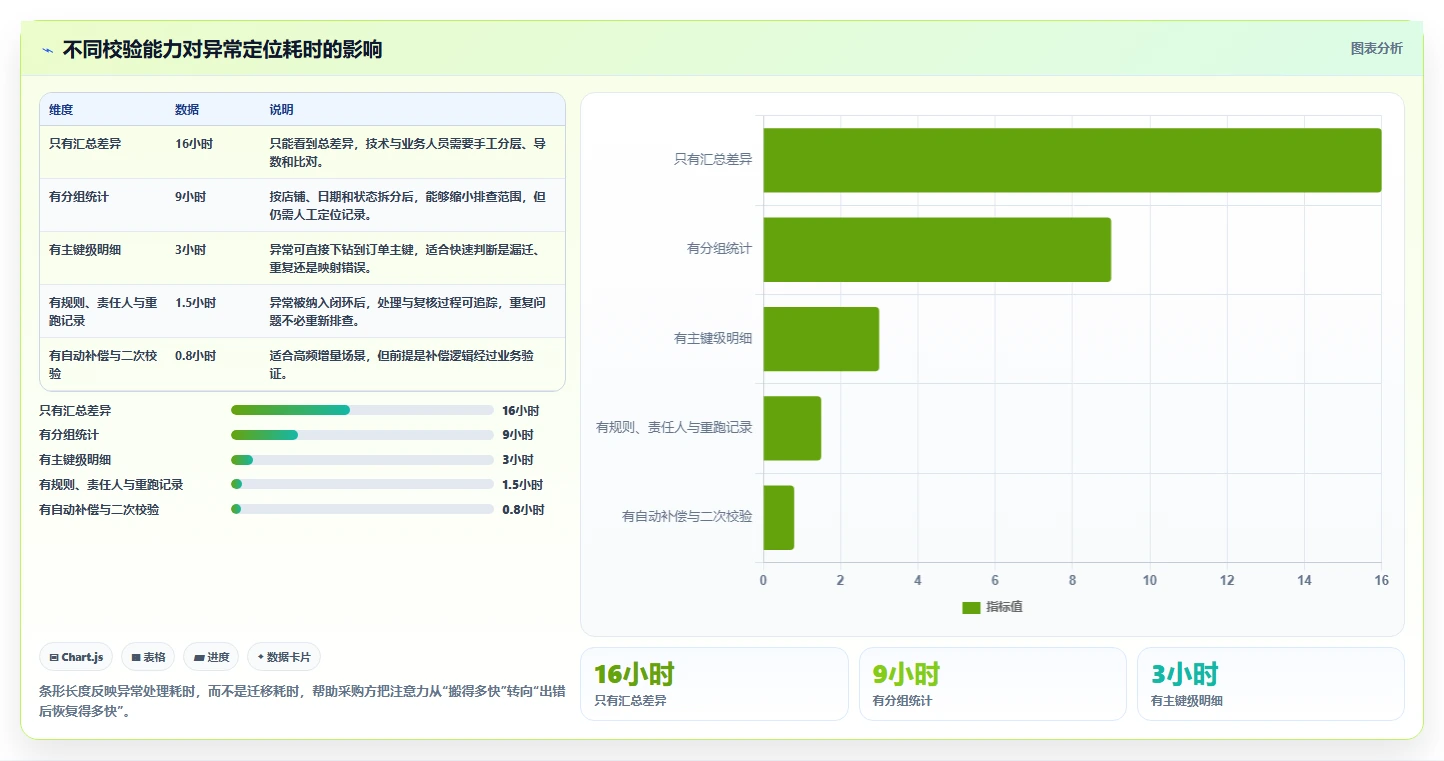The image size is (1444, 761).
Task: Select the 进度 tag chip
Action: click(211, 657)
